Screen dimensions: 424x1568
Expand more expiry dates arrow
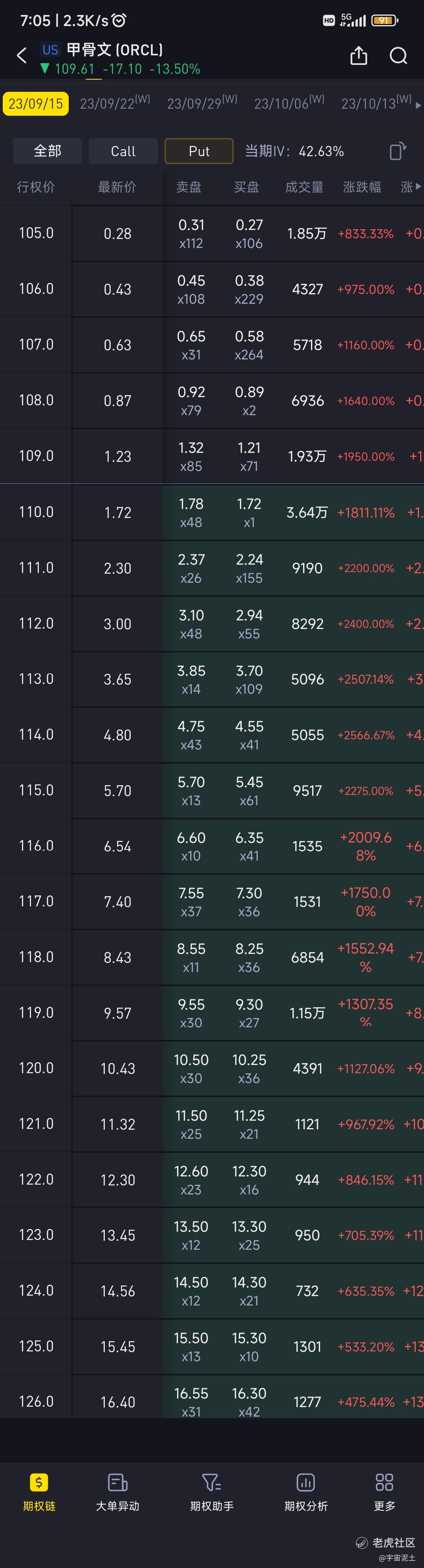click(x=418, y=105)
